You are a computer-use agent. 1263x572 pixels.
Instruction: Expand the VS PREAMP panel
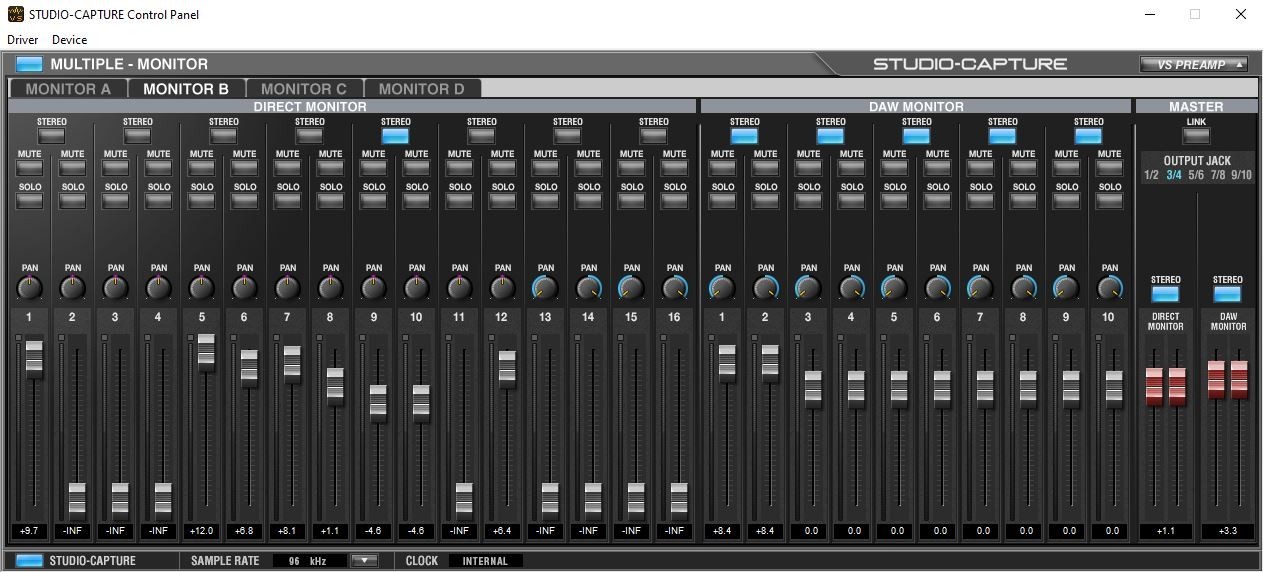pos(1193,65)
